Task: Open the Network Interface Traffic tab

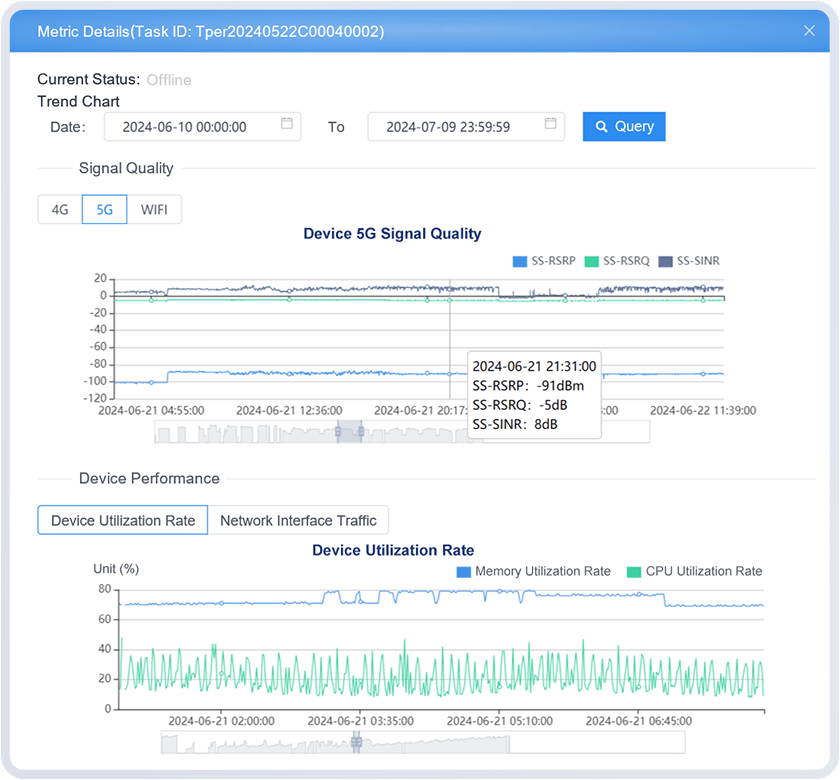Action: 298,520
